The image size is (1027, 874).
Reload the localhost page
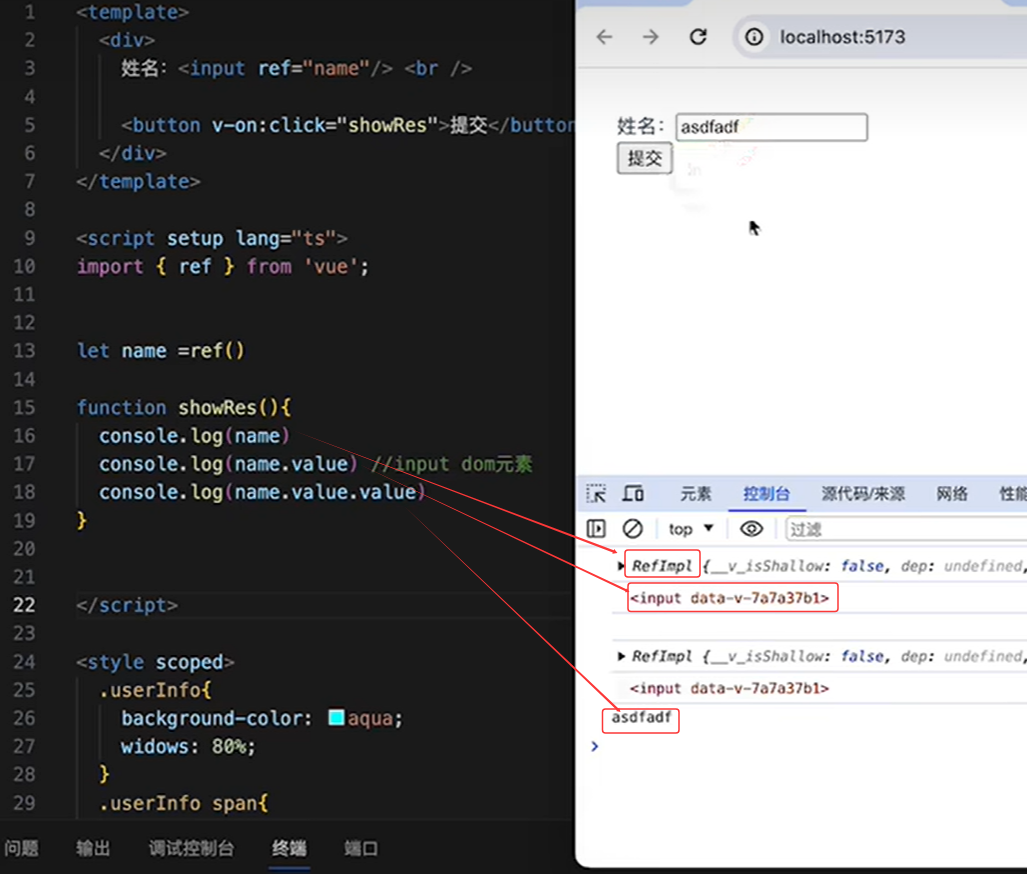(698, 37)
